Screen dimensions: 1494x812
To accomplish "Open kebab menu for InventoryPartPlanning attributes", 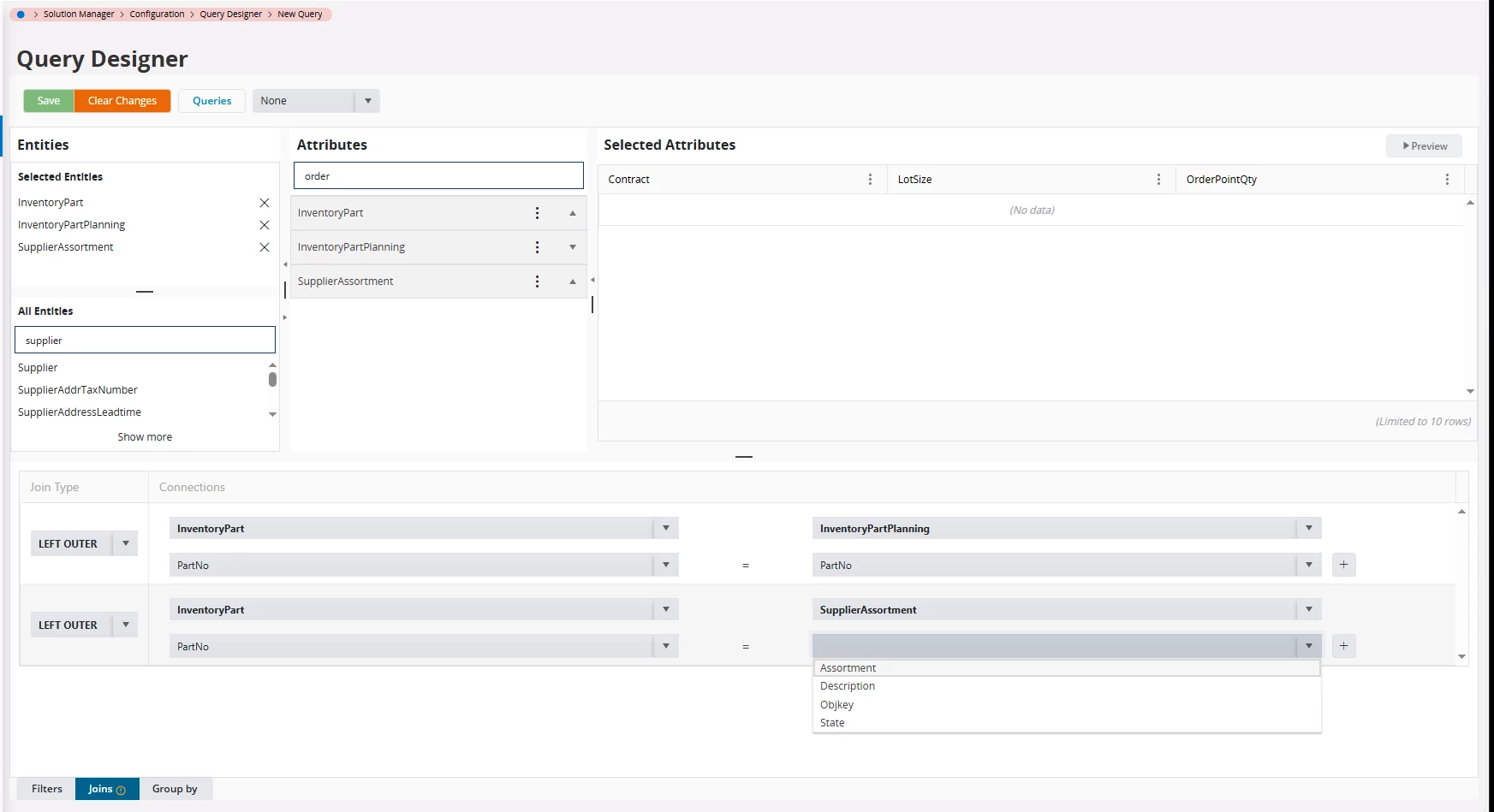I will pos(537,247).
